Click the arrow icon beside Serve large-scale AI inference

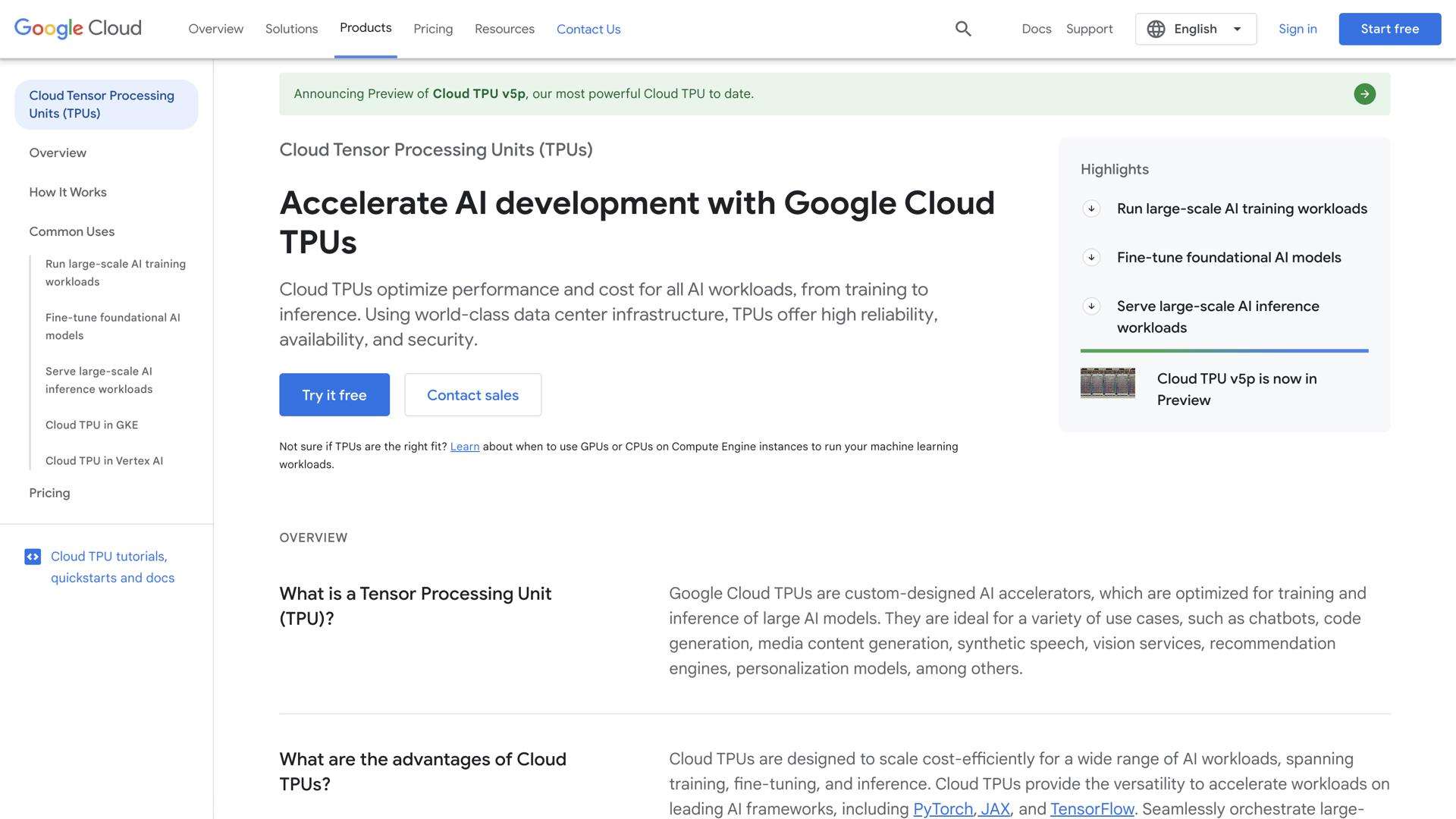coord(1091,306)
